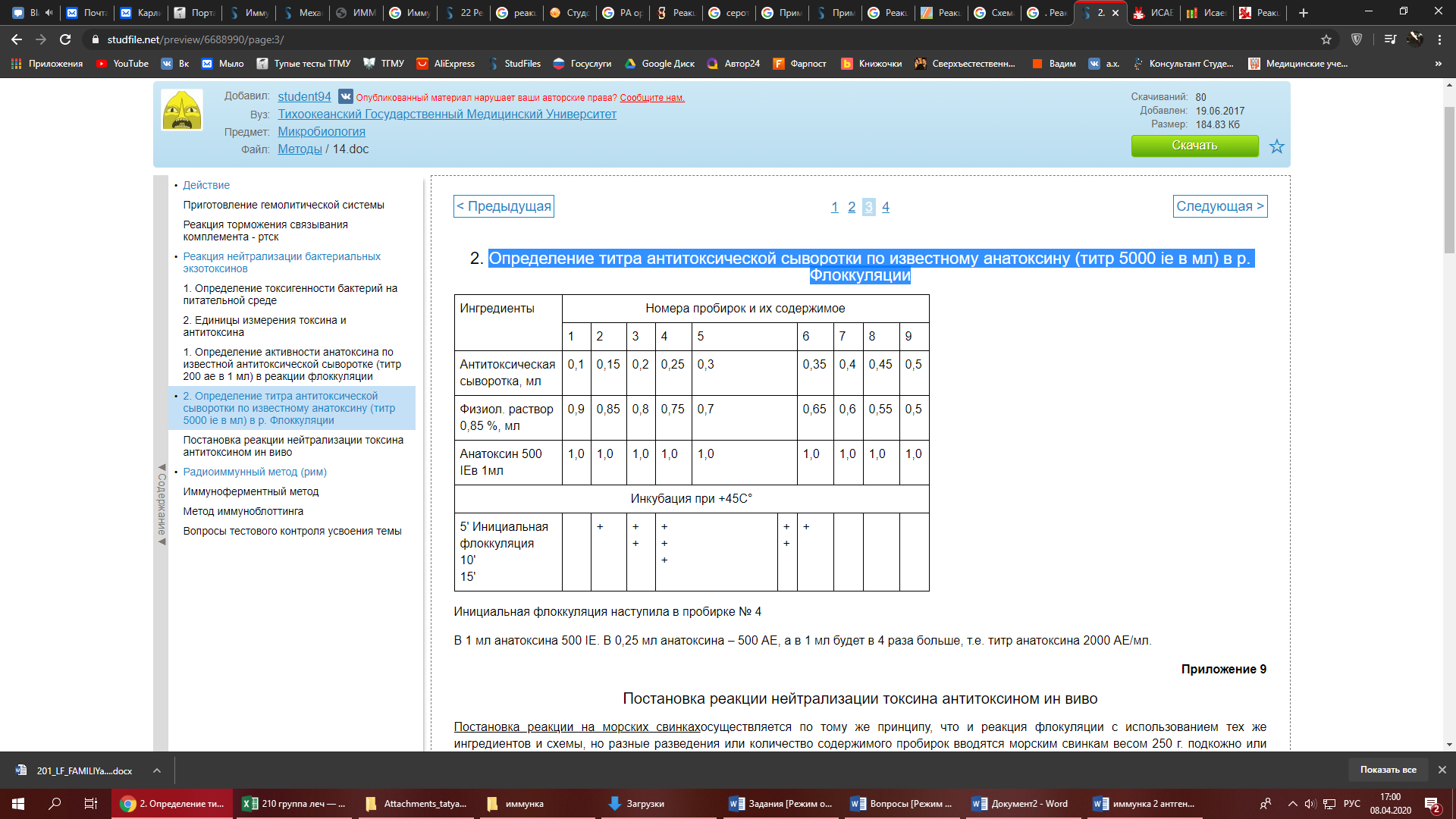Close the active studfile tab
This screenshot has height=819, width=1456.
1116,13
